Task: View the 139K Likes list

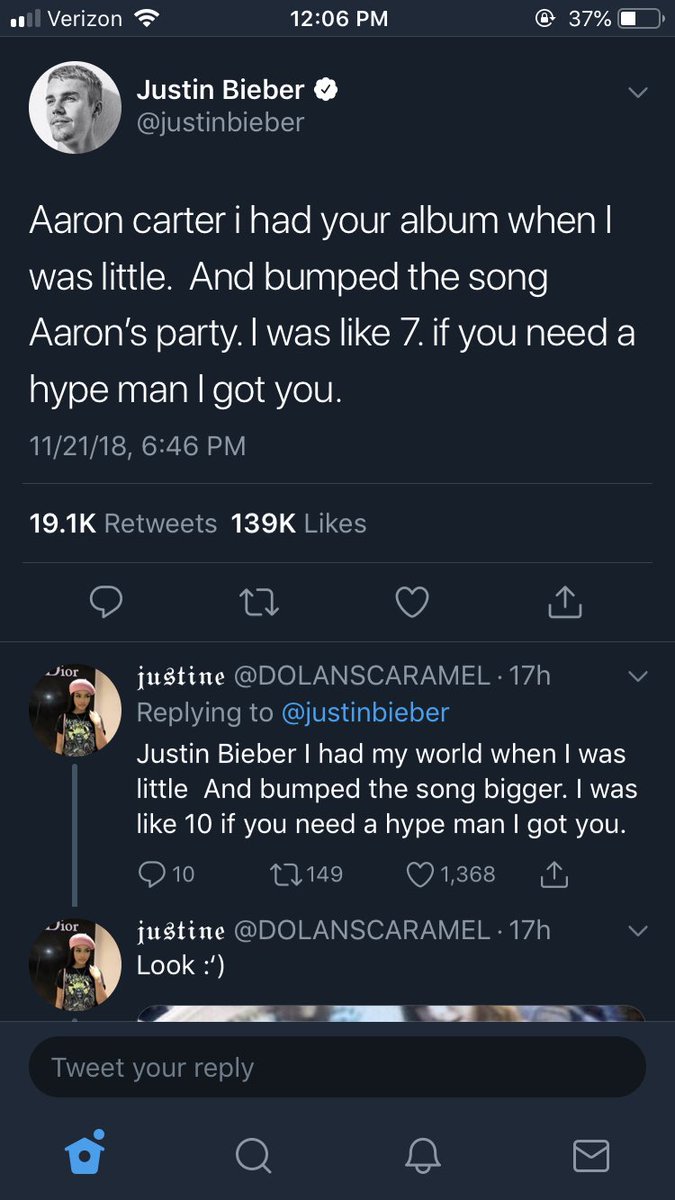Action: click(298, 523)
